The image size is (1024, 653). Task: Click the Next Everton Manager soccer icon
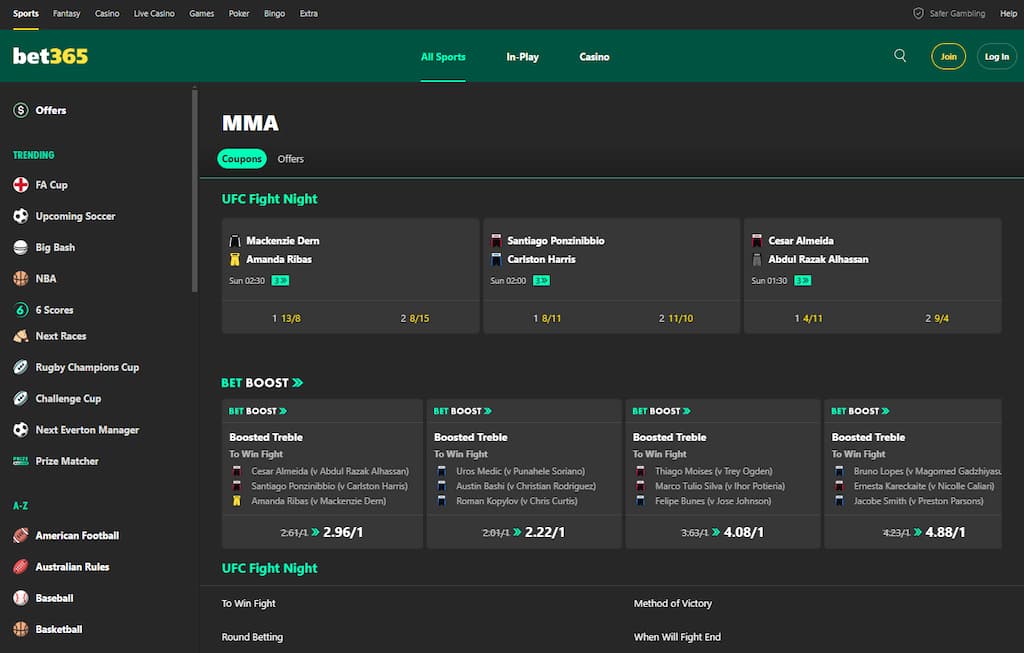[x=21, y=430]
